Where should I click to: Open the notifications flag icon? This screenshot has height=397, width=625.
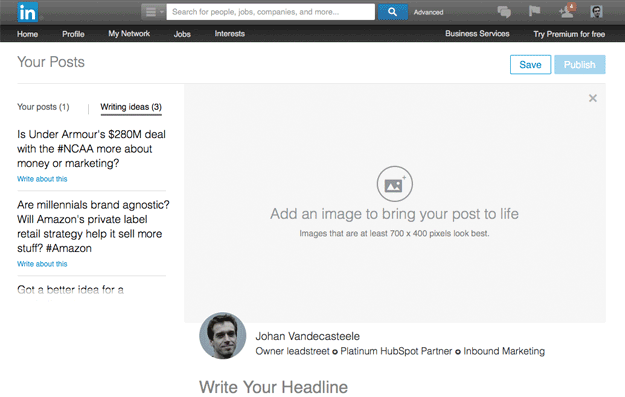534,11
